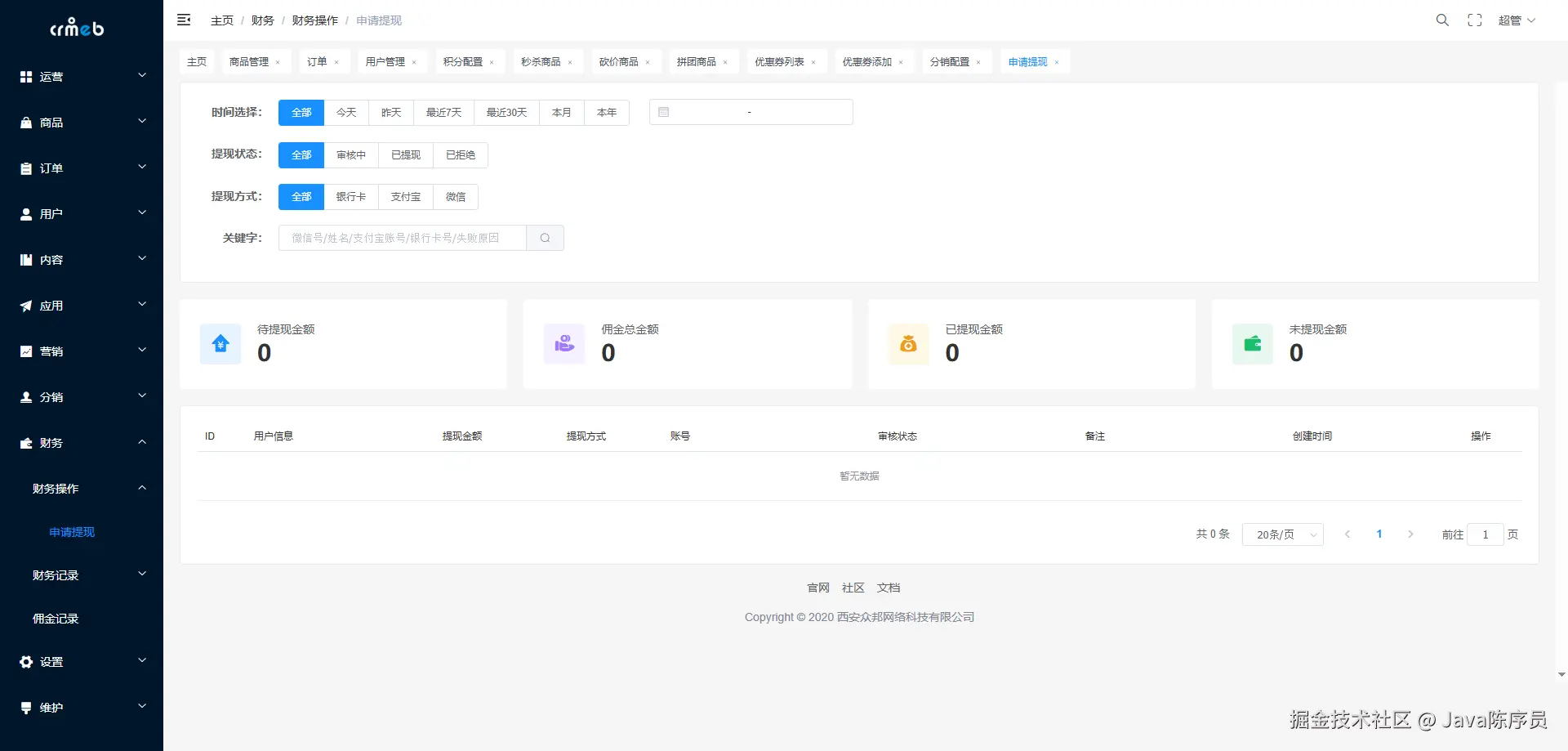Select 支付宝 withdrawal method
Viewport: 1568px width, 751px height.
click(x=406, y=196)
